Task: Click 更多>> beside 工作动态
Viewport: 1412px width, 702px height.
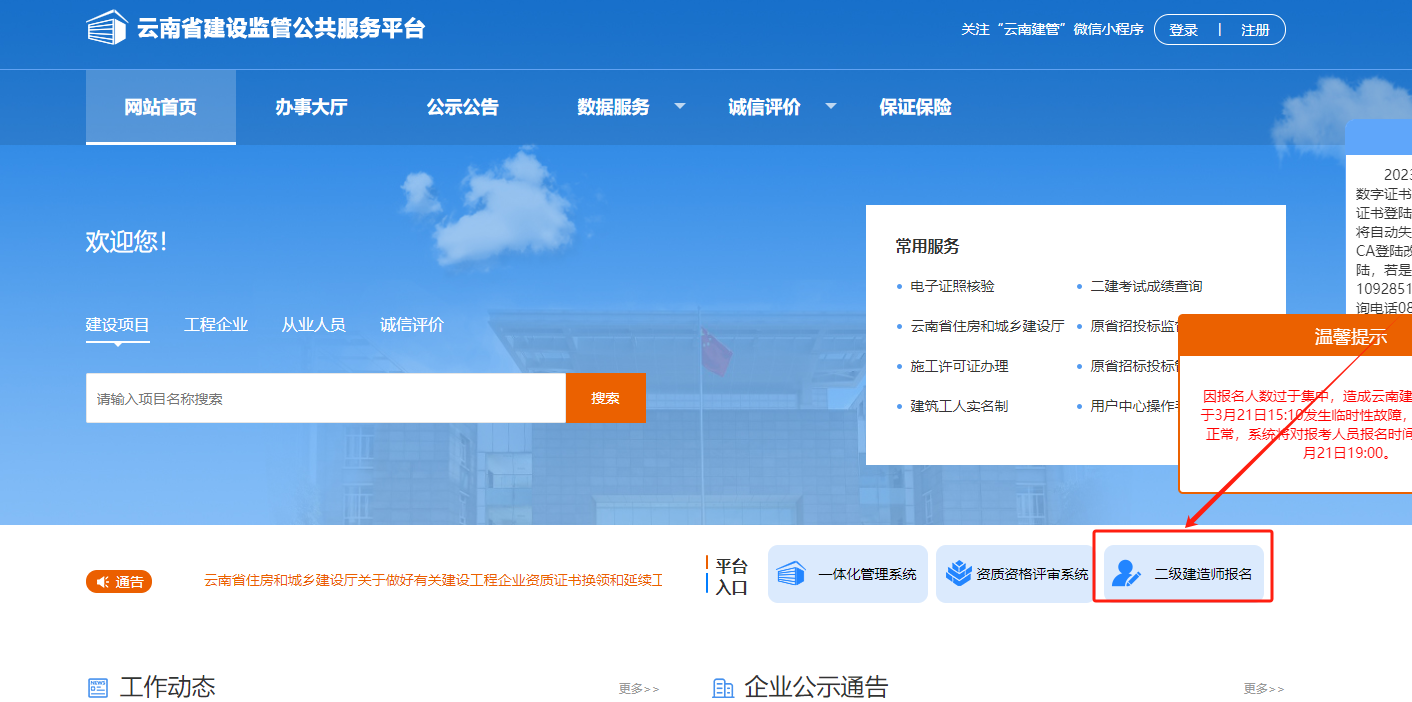Action: [x=639, y=689]
